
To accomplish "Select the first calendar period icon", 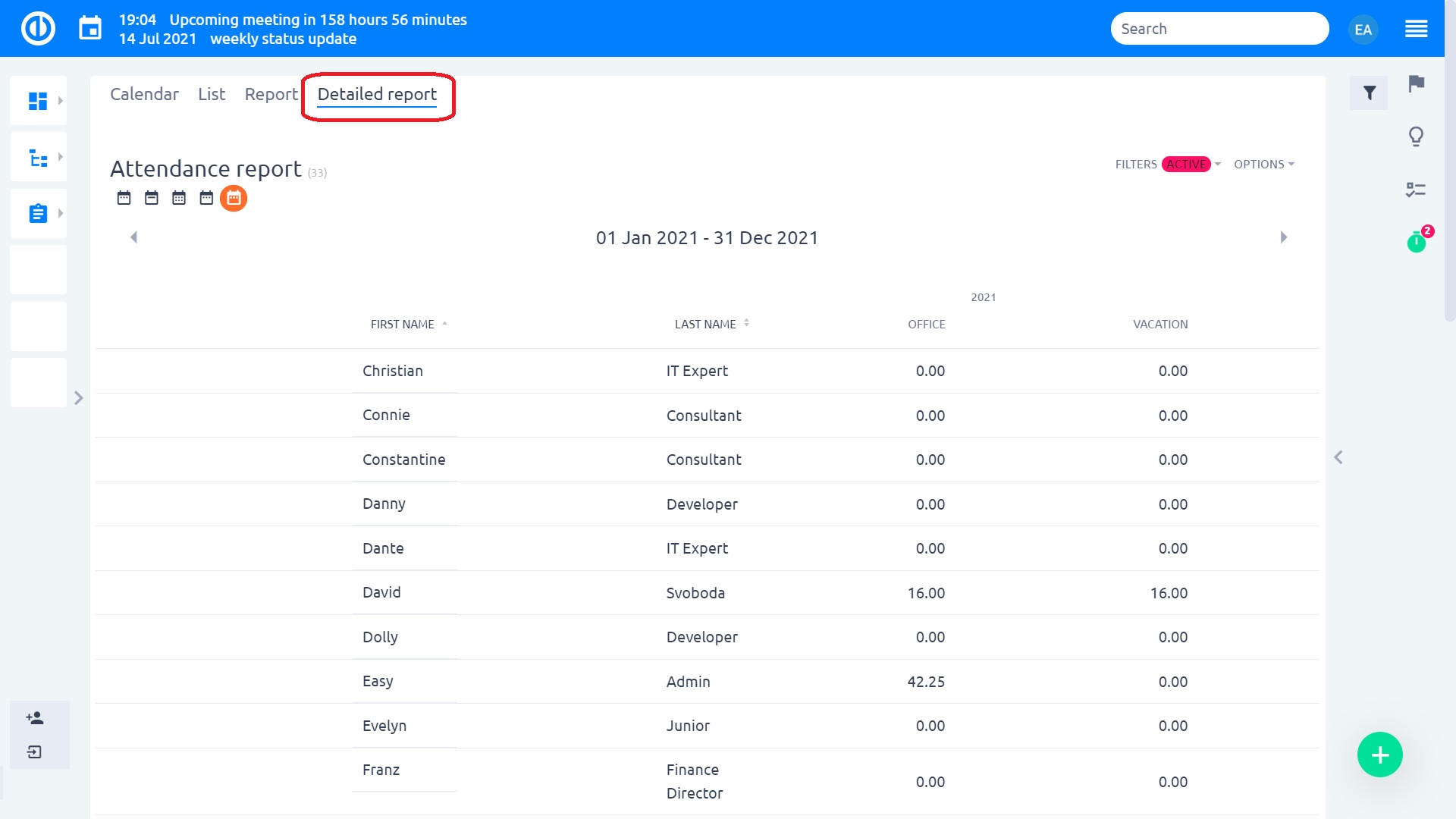I will pyautogui.click(x=124, y=198).
